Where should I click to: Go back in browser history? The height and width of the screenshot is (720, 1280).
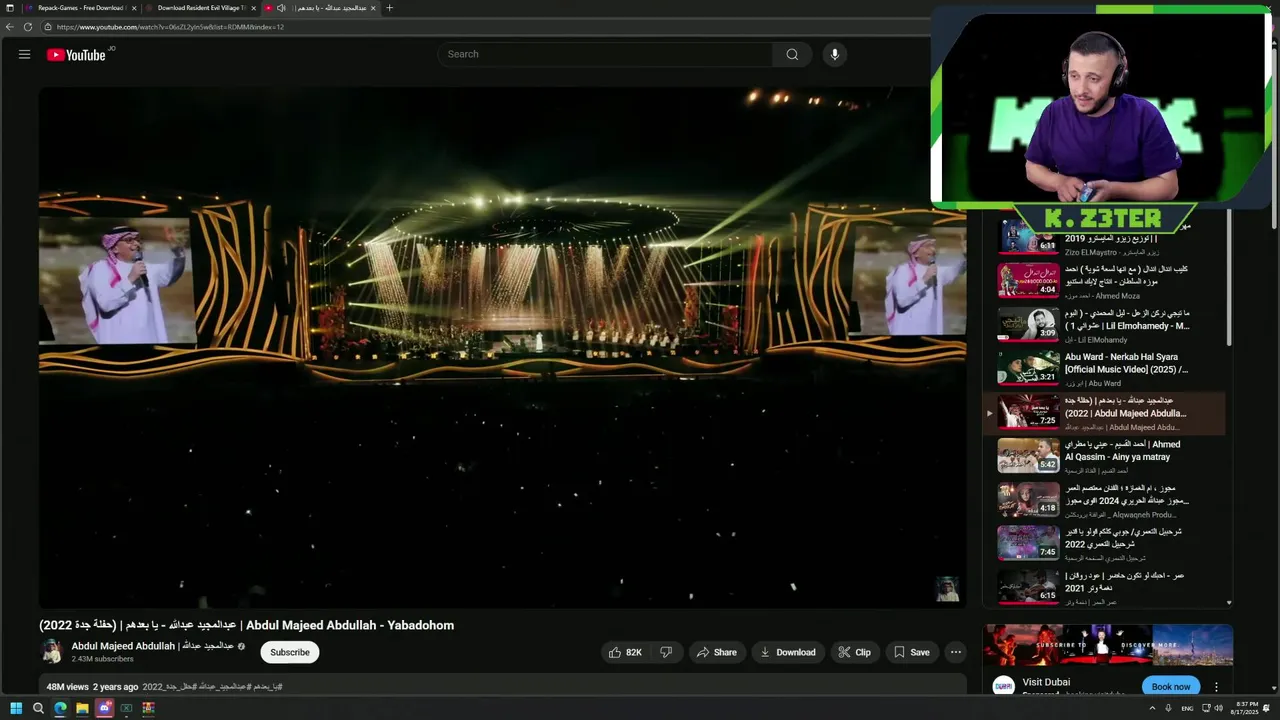point(10,27)
